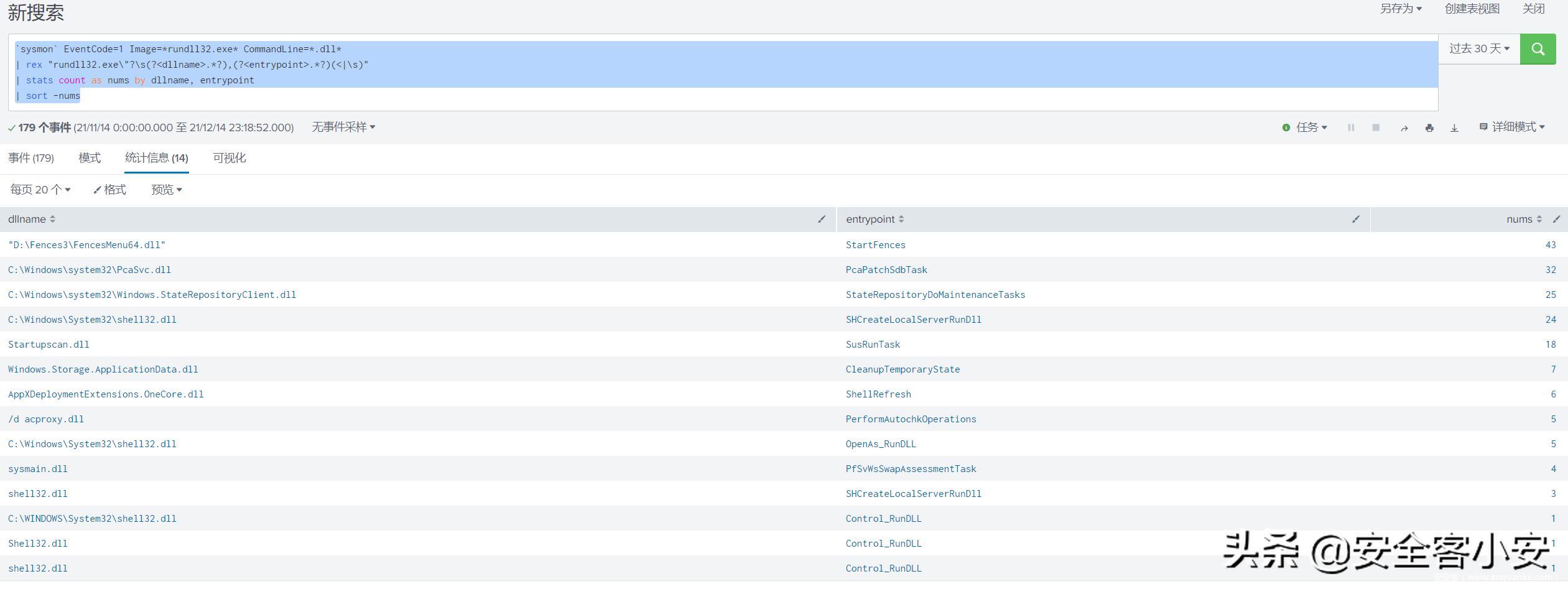Stop the search job
The height and width of the screenshot is (589, 1568).
1376,128
